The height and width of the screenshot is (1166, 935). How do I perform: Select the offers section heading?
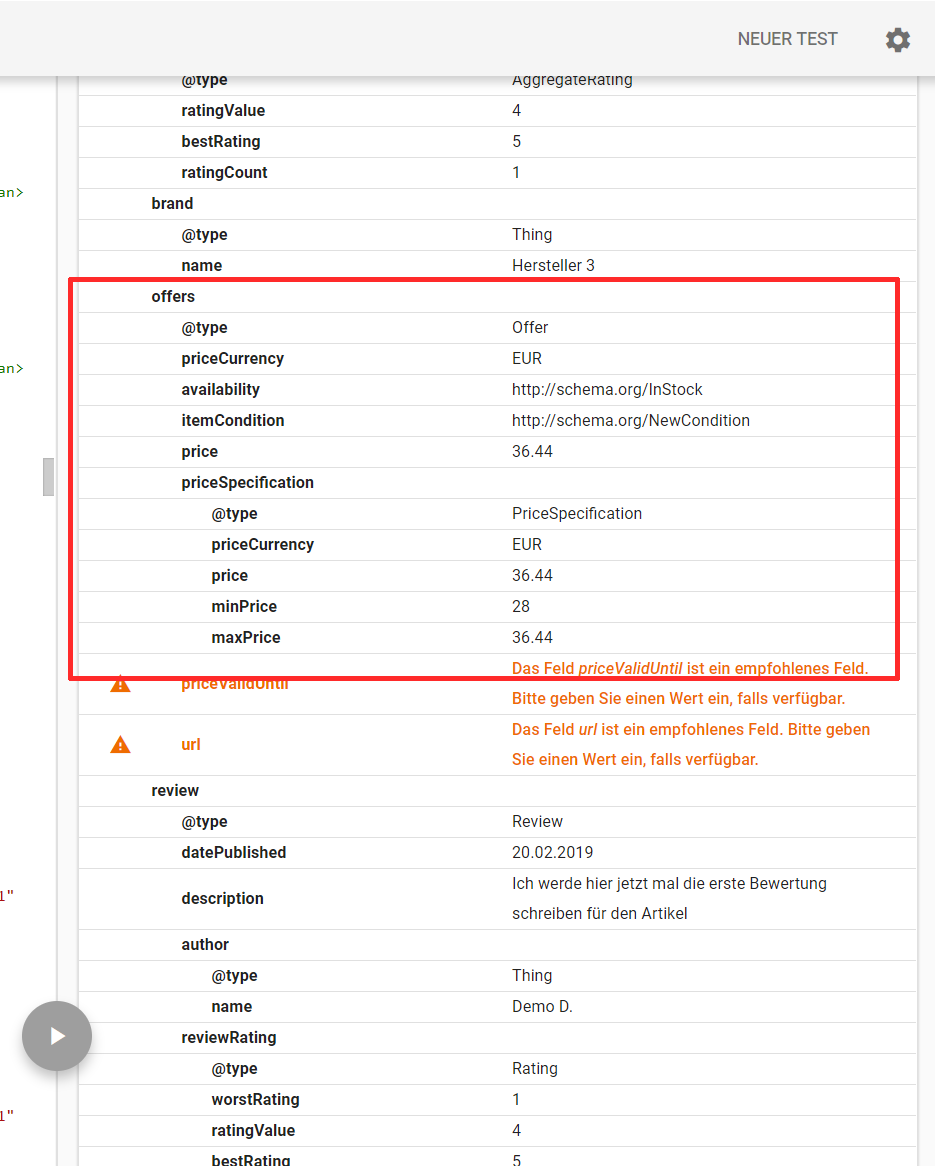[x=173, y=297]
